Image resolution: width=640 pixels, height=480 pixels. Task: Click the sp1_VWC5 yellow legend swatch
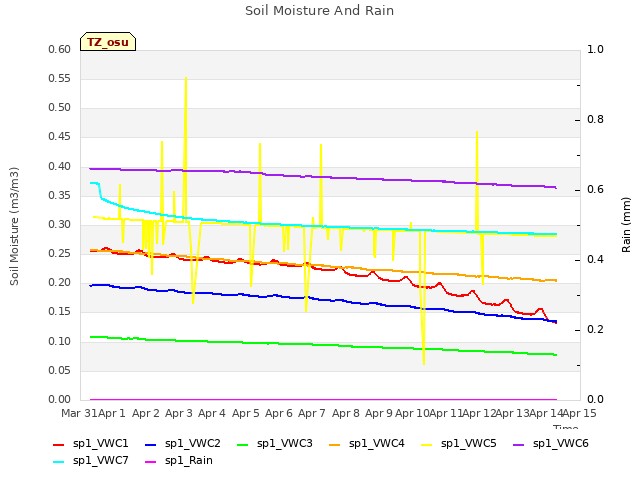point(427,444)
